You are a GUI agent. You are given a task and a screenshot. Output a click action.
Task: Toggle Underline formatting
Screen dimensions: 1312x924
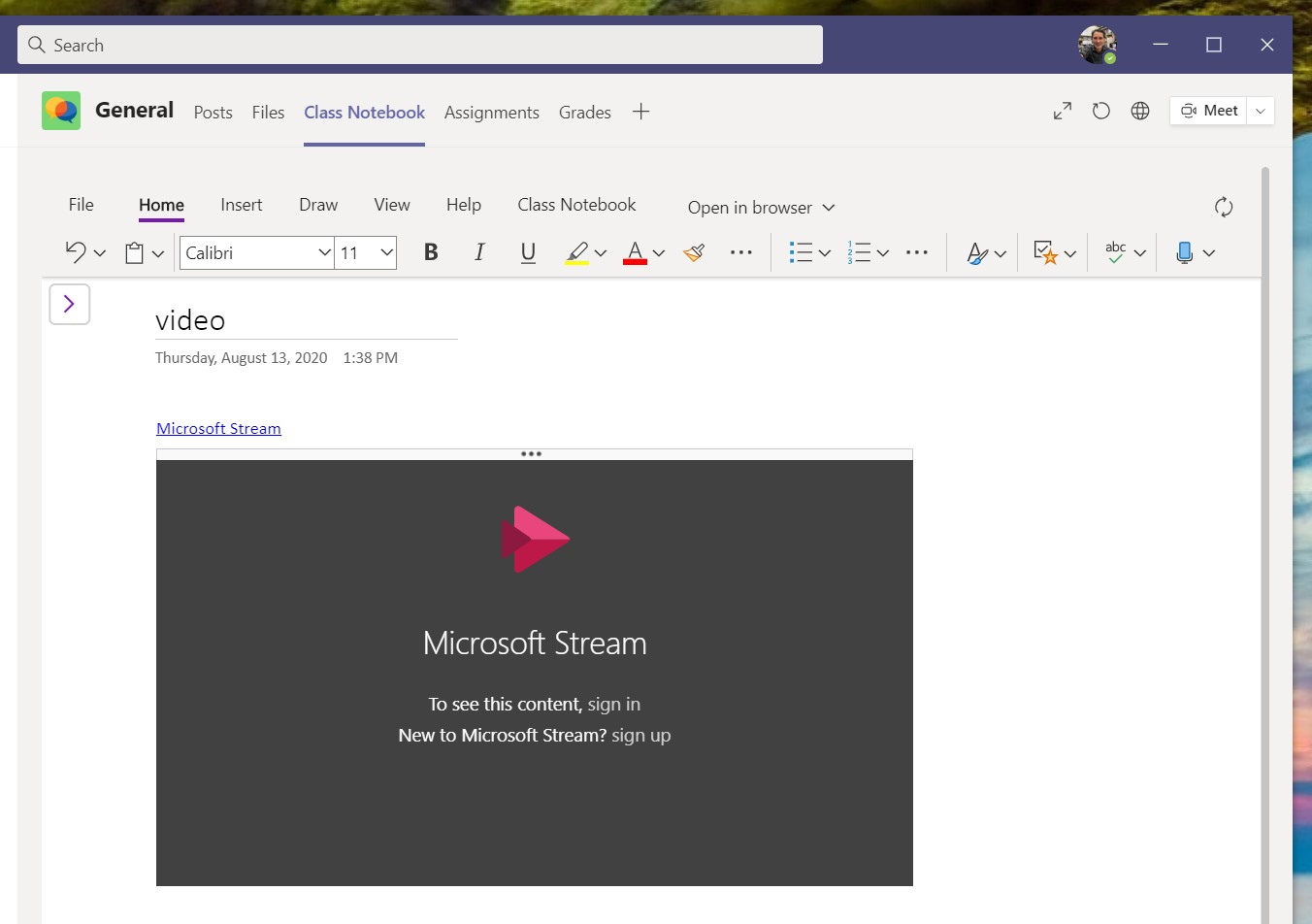click(528, 252)
